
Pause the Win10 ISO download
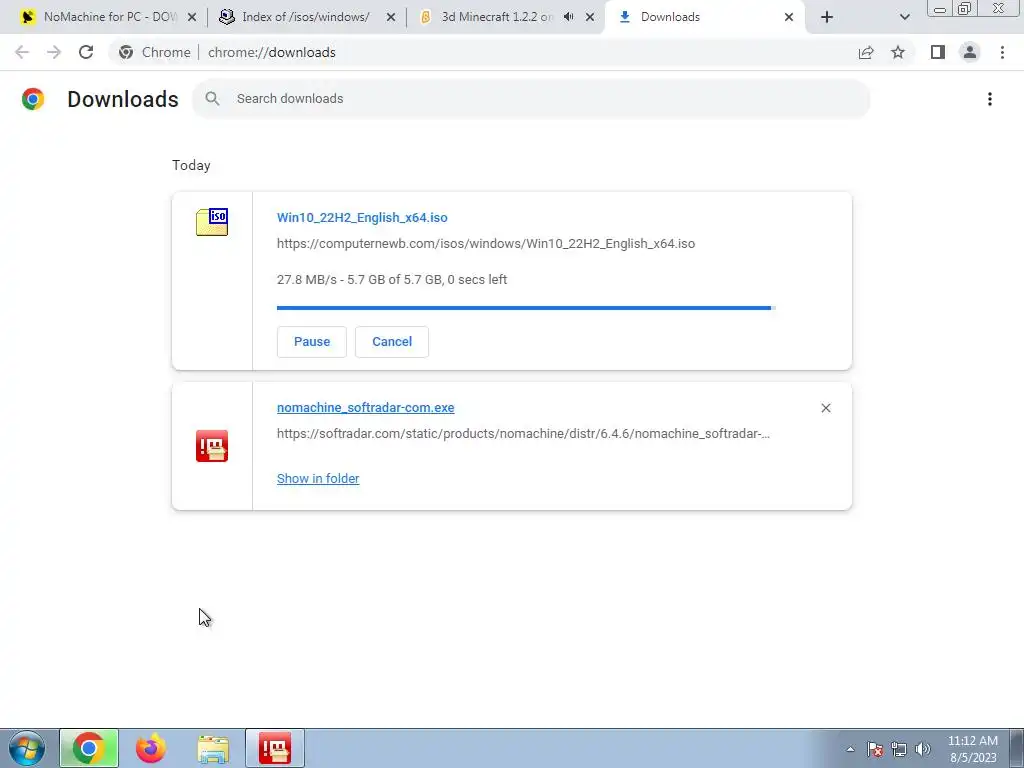pos(312,342)
